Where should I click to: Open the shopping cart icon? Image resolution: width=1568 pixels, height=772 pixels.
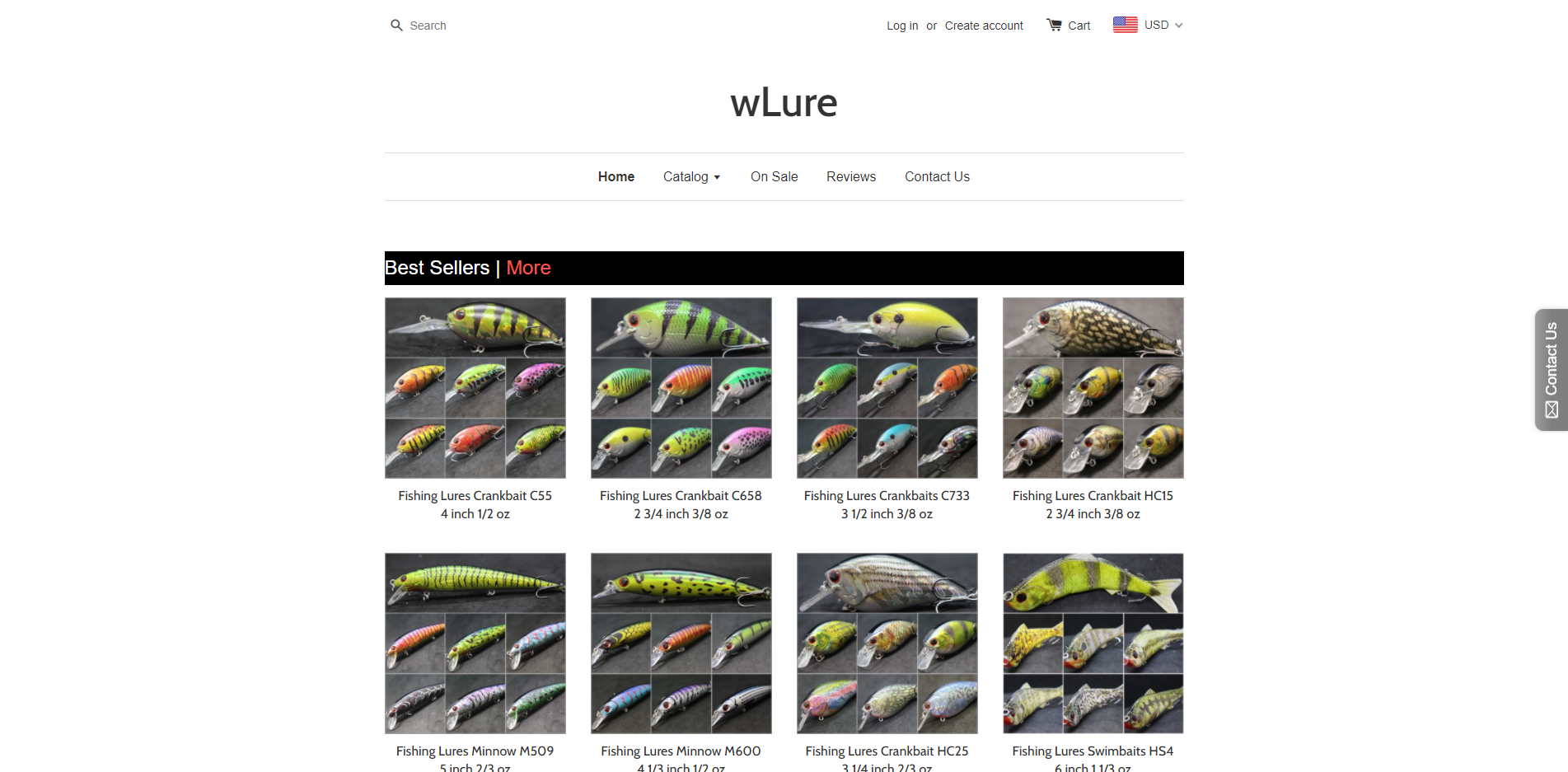coord(1054,25)
